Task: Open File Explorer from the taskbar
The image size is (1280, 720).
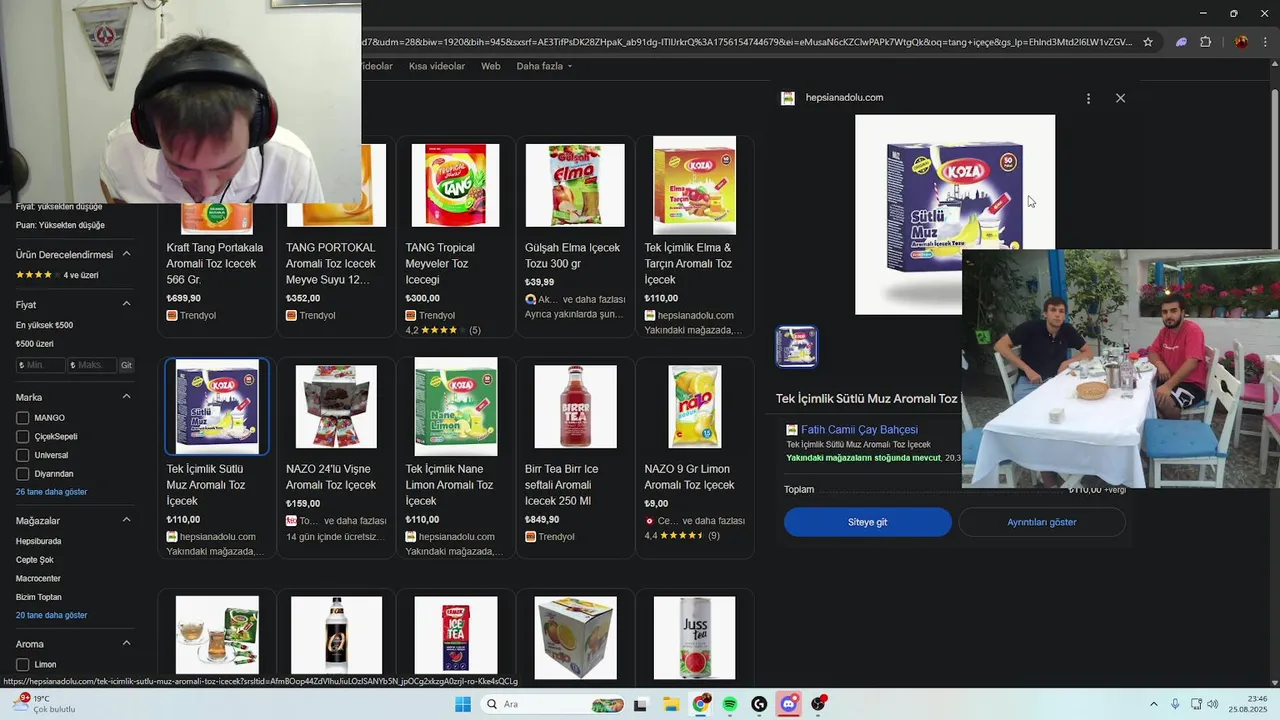Action: (x=671, y=704)
